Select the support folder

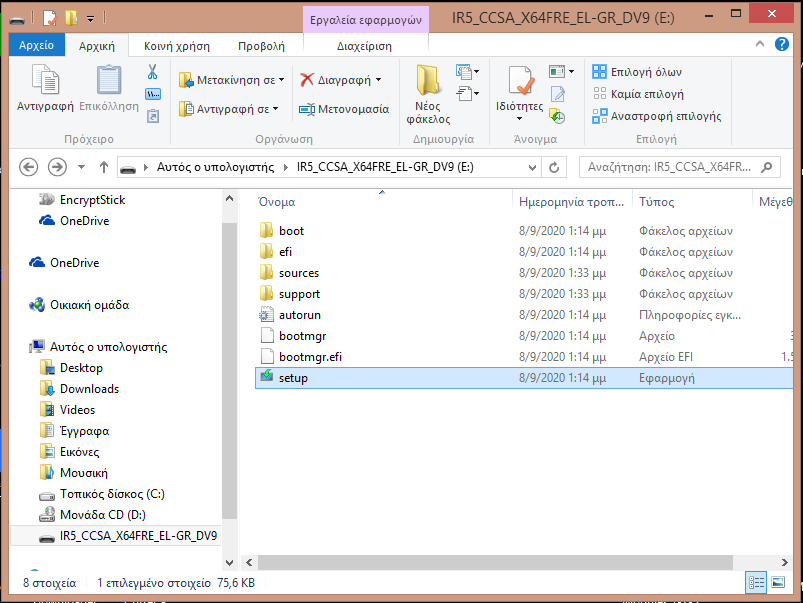coord(523,294)
